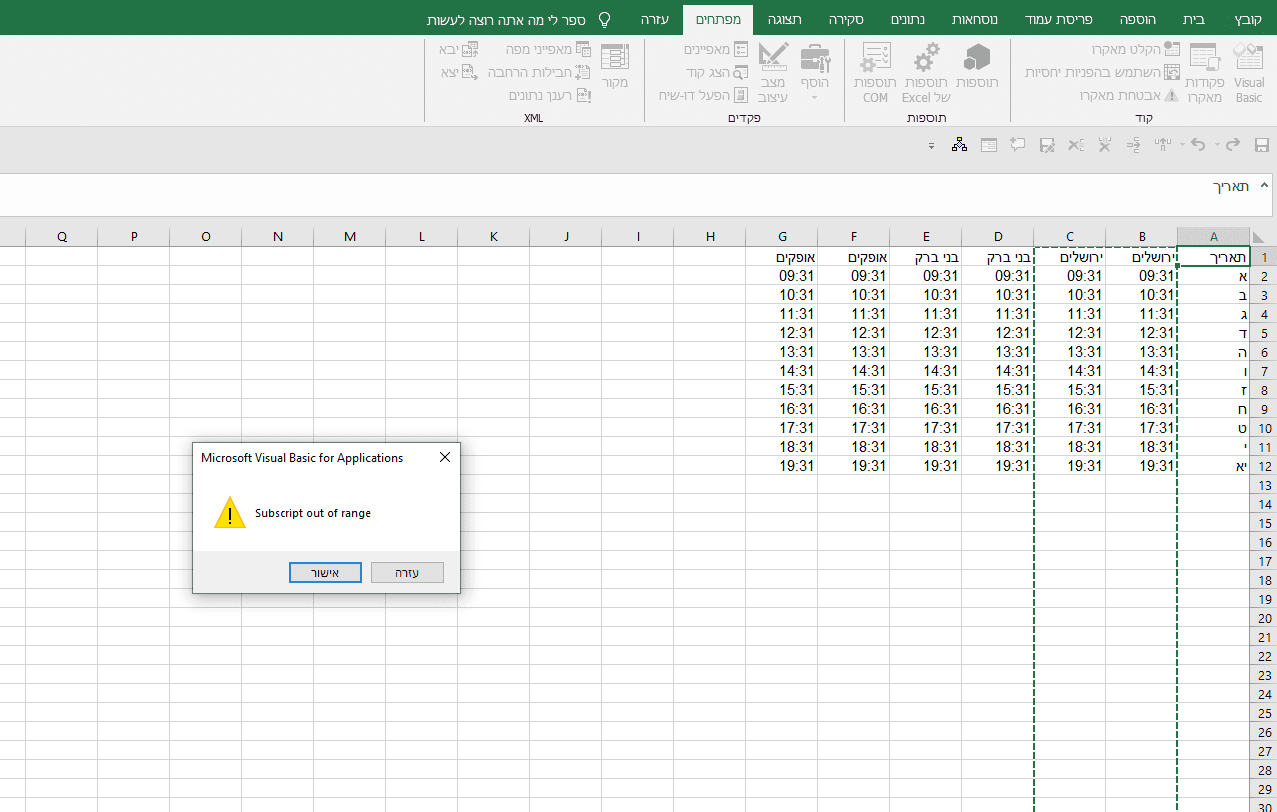
Task: Open the Customize Quick Access Toolbar dropdown
Action: 931,146
